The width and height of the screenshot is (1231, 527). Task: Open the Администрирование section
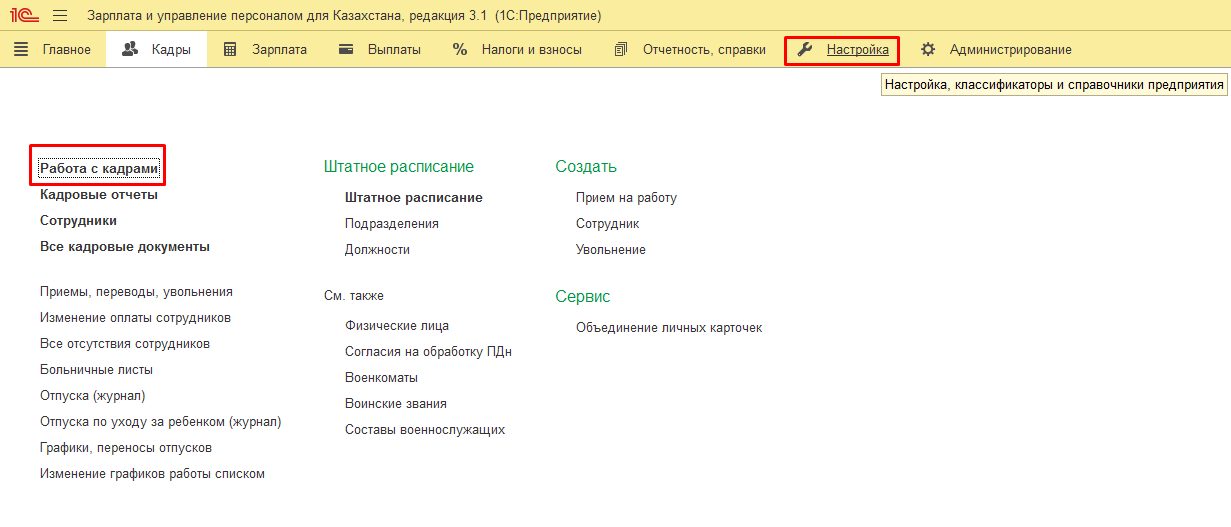(x=996, y=49)
